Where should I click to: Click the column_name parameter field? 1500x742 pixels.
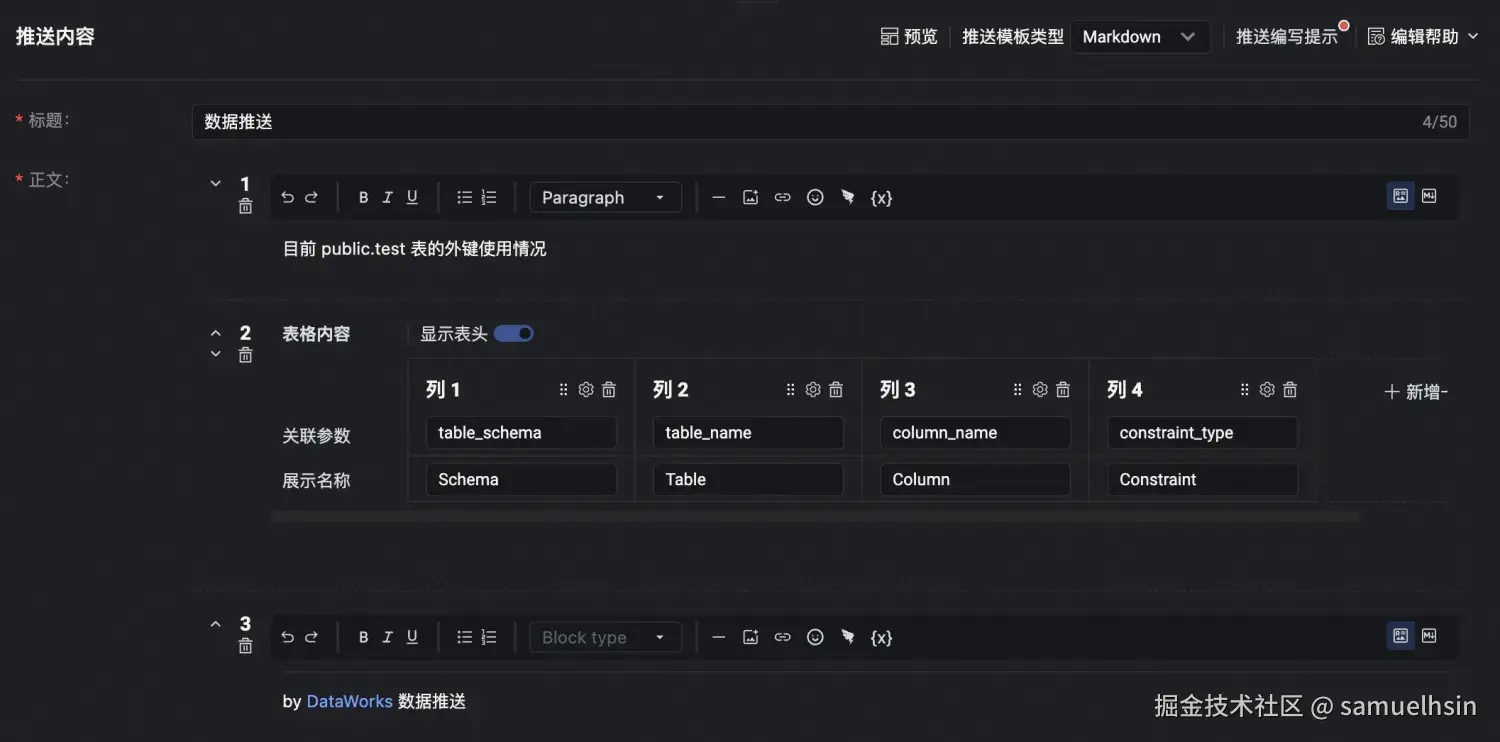pos(975,433)
